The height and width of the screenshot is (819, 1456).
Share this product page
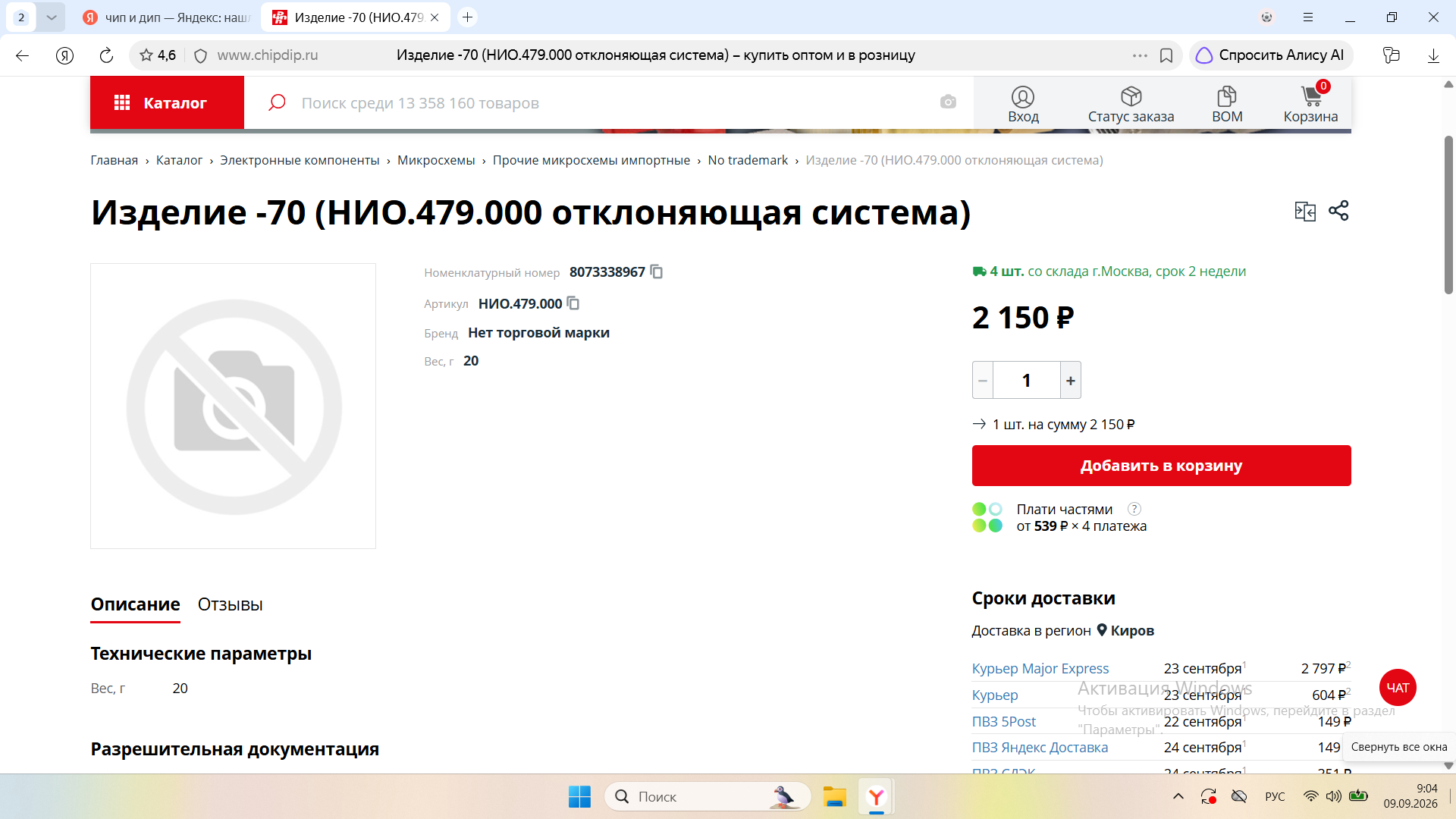coord(1338,211)
